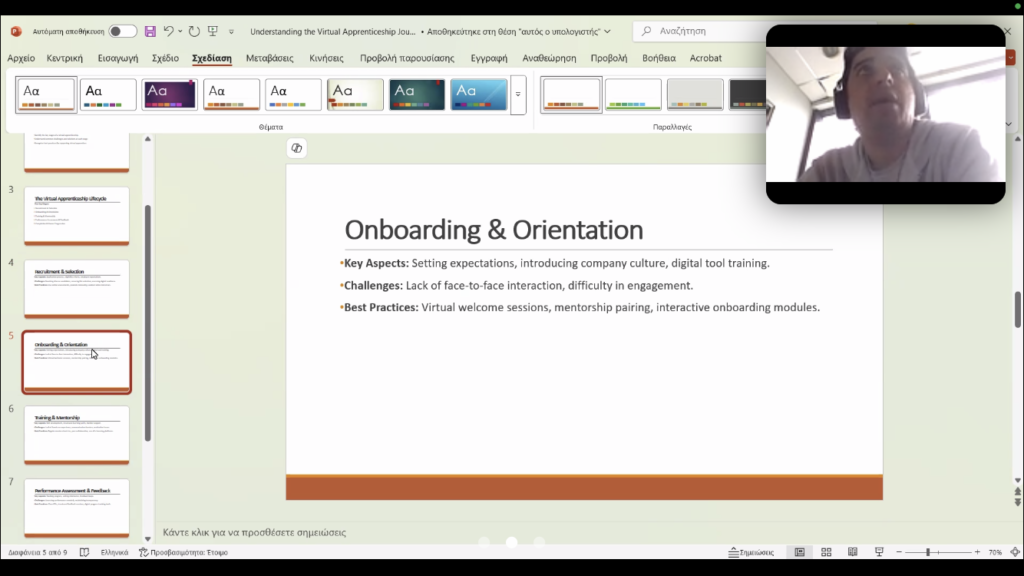The image size is (1024, 576).
Task: Click the Ελληνικά language button
Action: (114, 552)
